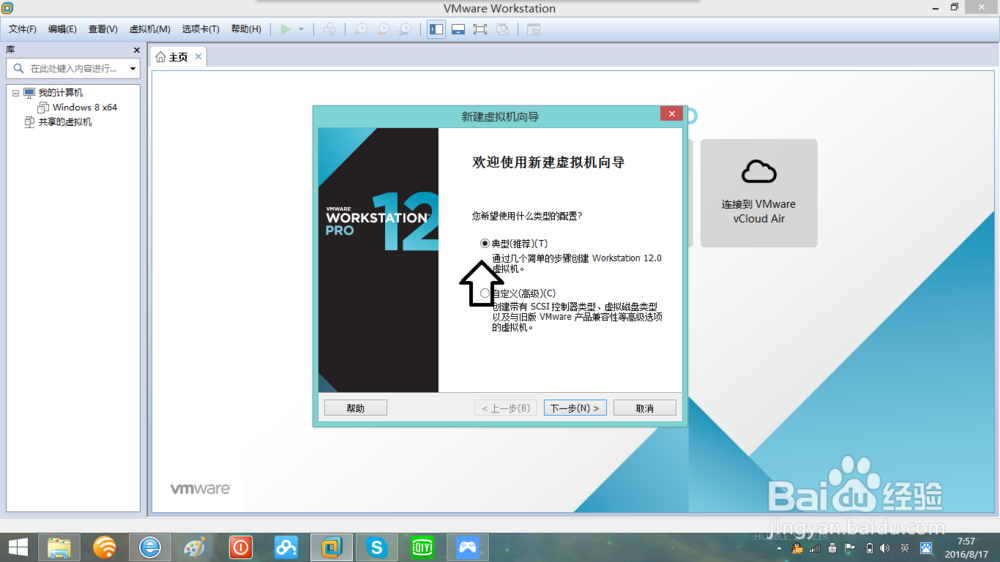
Task: Click the VMware Workstation taskbar icon
Action: 331,547
